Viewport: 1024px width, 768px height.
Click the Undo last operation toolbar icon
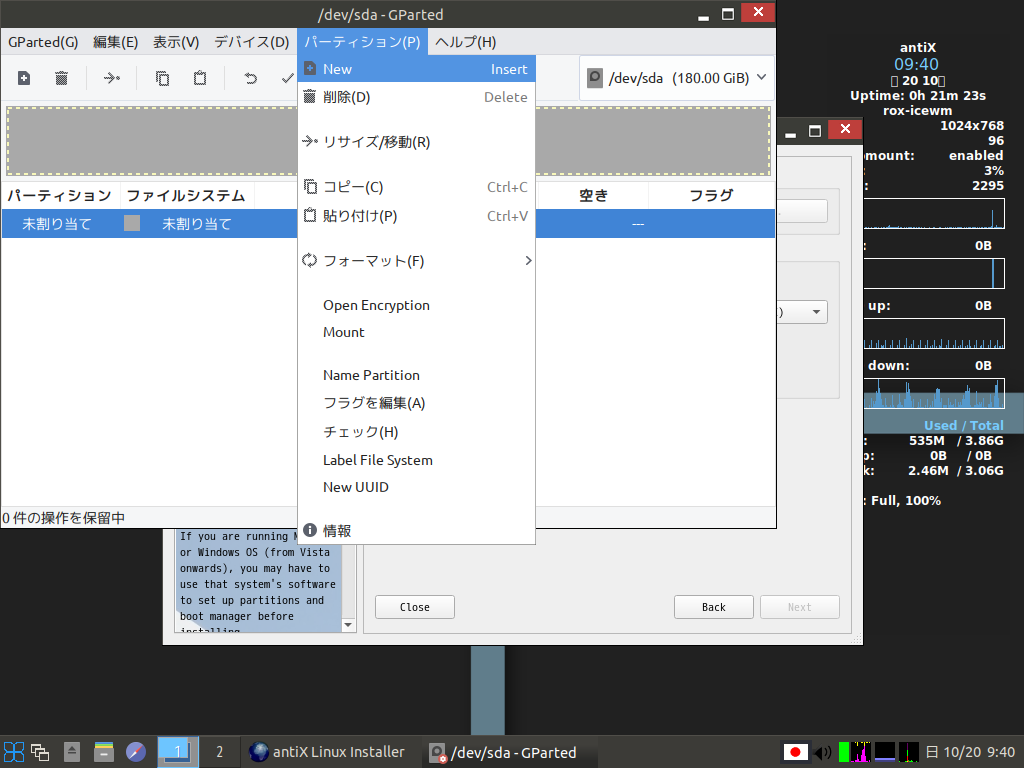click(250, 78)
